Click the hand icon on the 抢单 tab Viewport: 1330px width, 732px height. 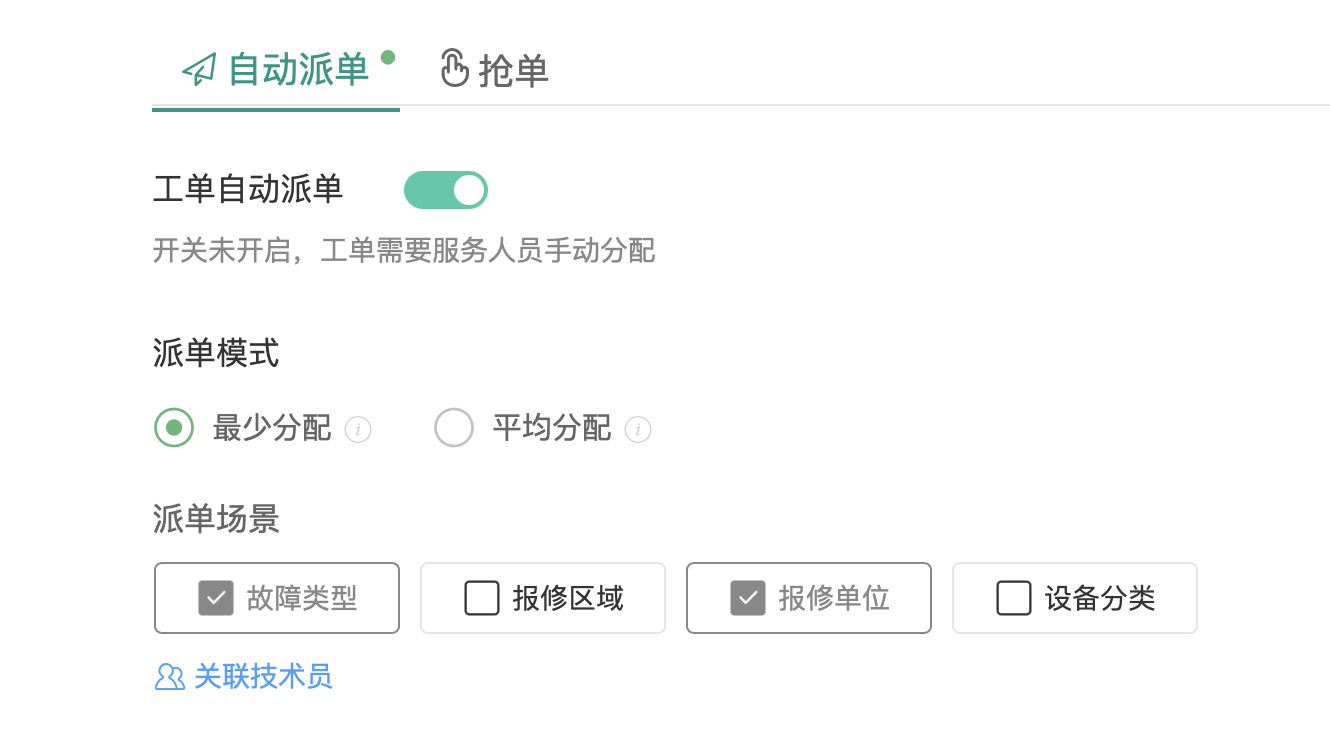(455, 68)
